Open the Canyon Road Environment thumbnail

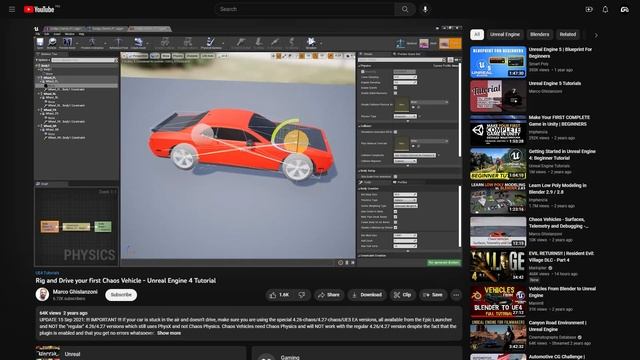click(x=498, y=335)
